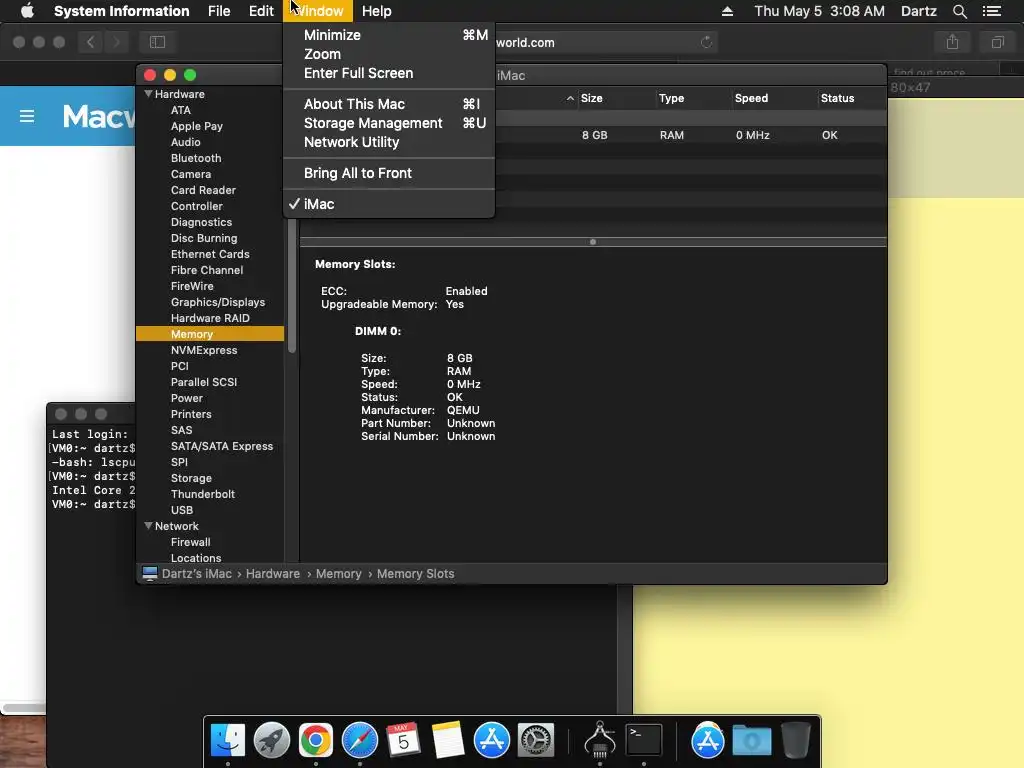Open Finder from the Dock
Screen dimensions: 1024x768
227,739
